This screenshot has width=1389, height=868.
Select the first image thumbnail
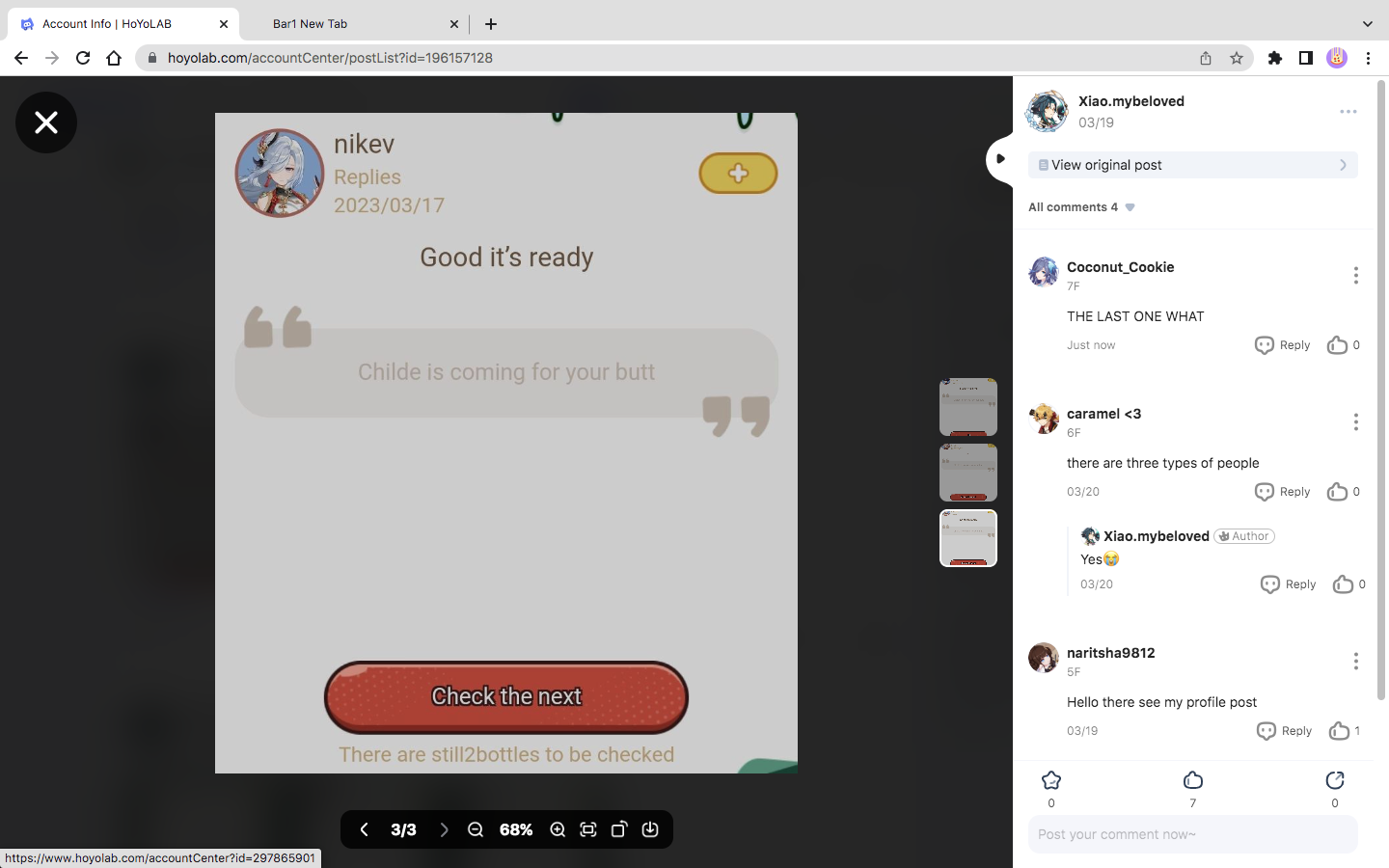(967, 407)
